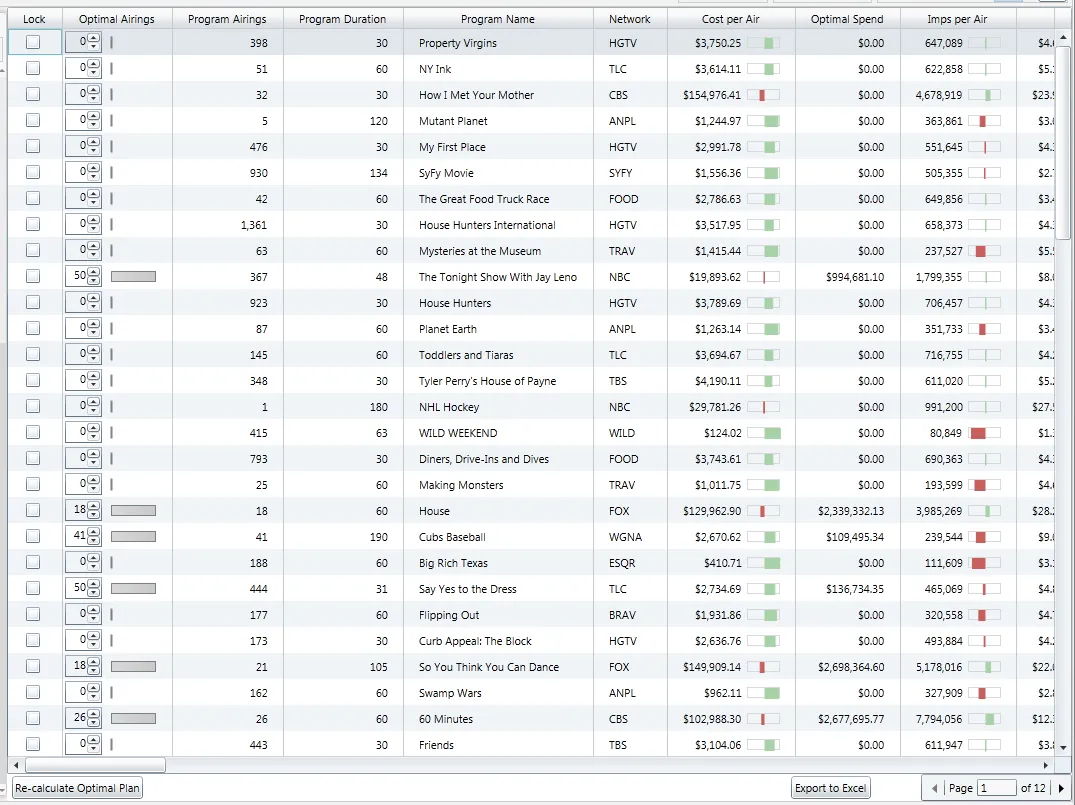
Task: Go to the next page of results
Action: 1061,788
